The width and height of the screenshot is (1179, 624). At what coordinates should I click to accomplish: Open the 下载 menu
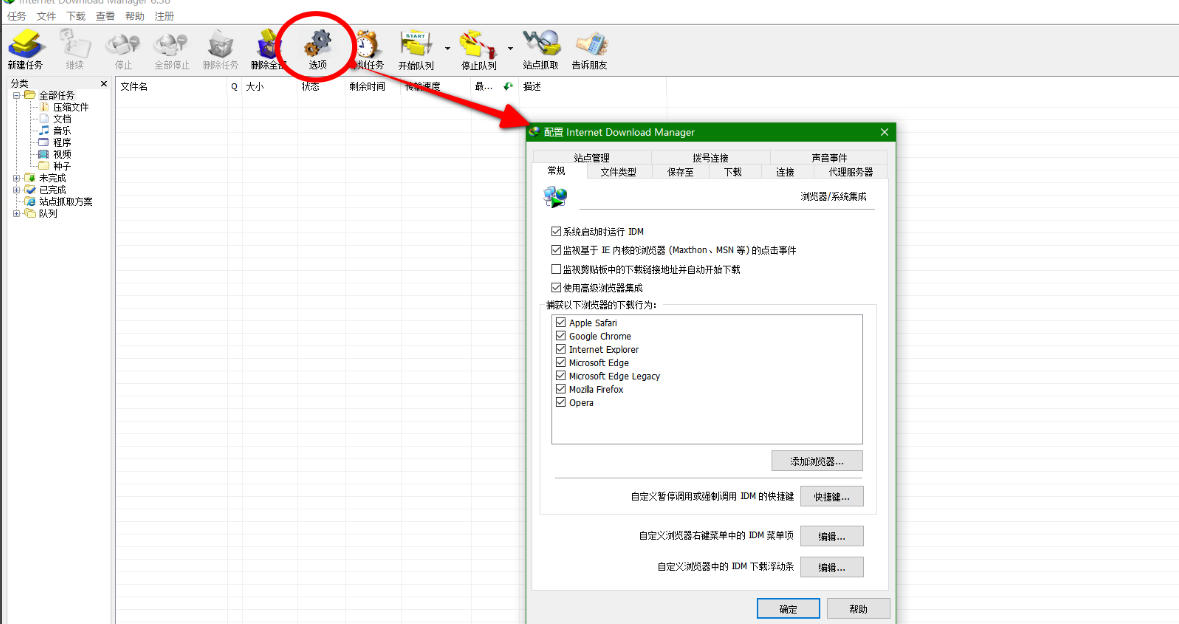click(76, 16)
